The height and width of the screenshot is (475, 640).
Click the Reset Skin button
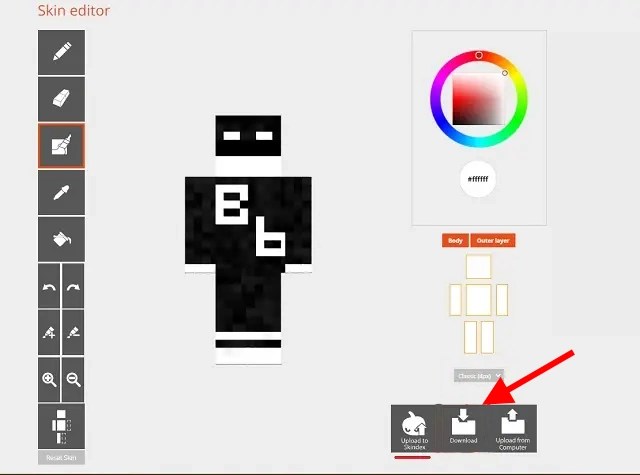[x=62, y=457]
